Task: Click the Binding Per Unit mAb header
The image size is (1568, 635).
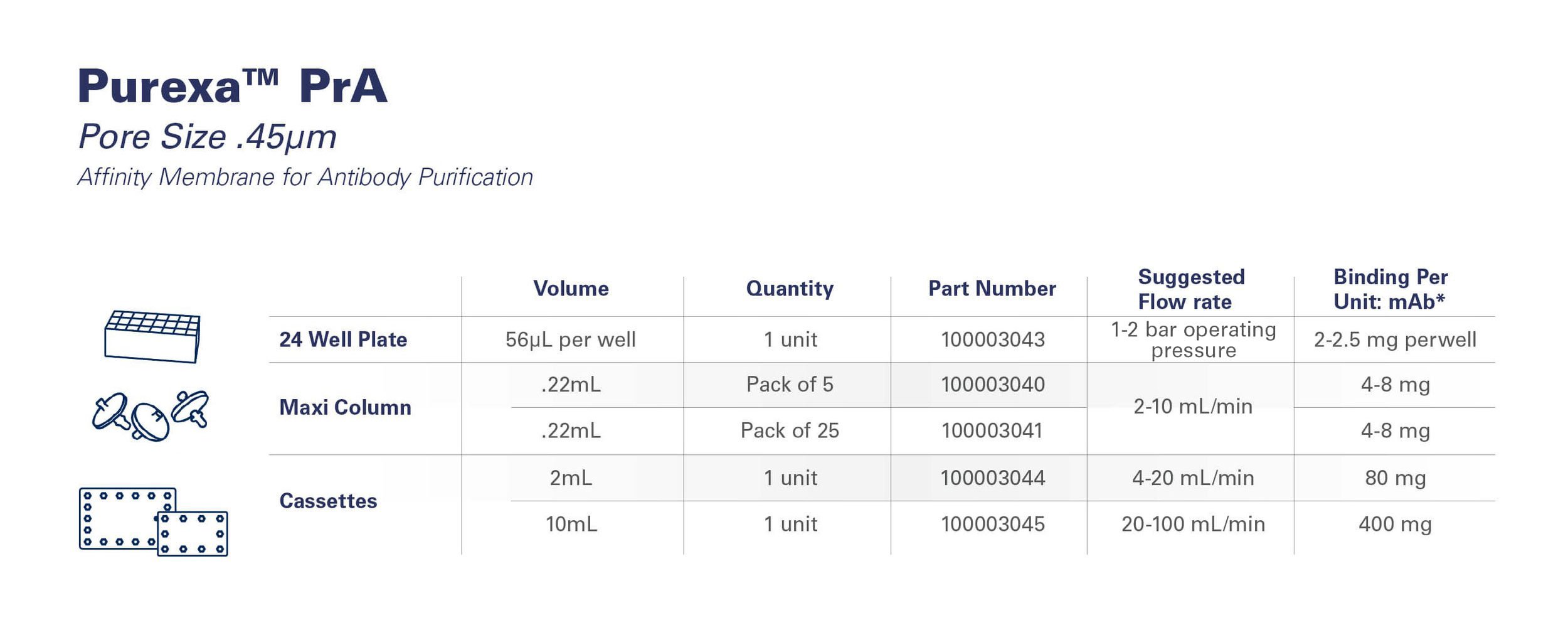Action: [x=1391, y=289]
